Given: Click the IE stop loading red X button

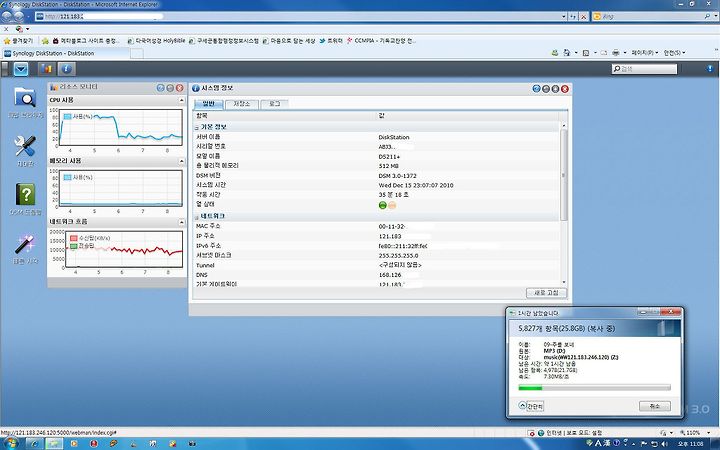Looking at the screenshot, I should pos(583,17).
